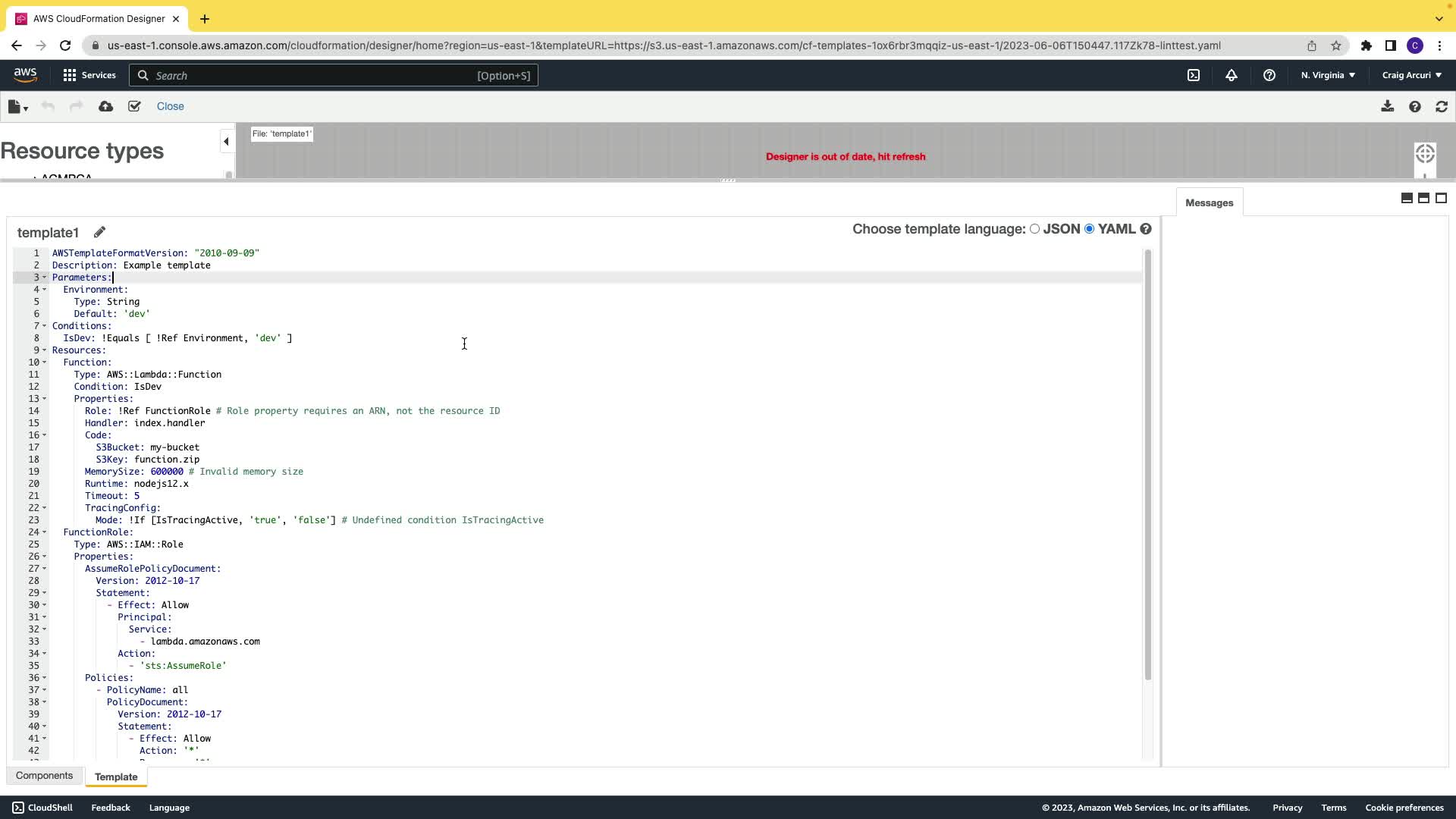This screenshot has width=1456, height=819.
Task: Open AWS CloudShell icon in top navigation
Action: point(1194,75)
